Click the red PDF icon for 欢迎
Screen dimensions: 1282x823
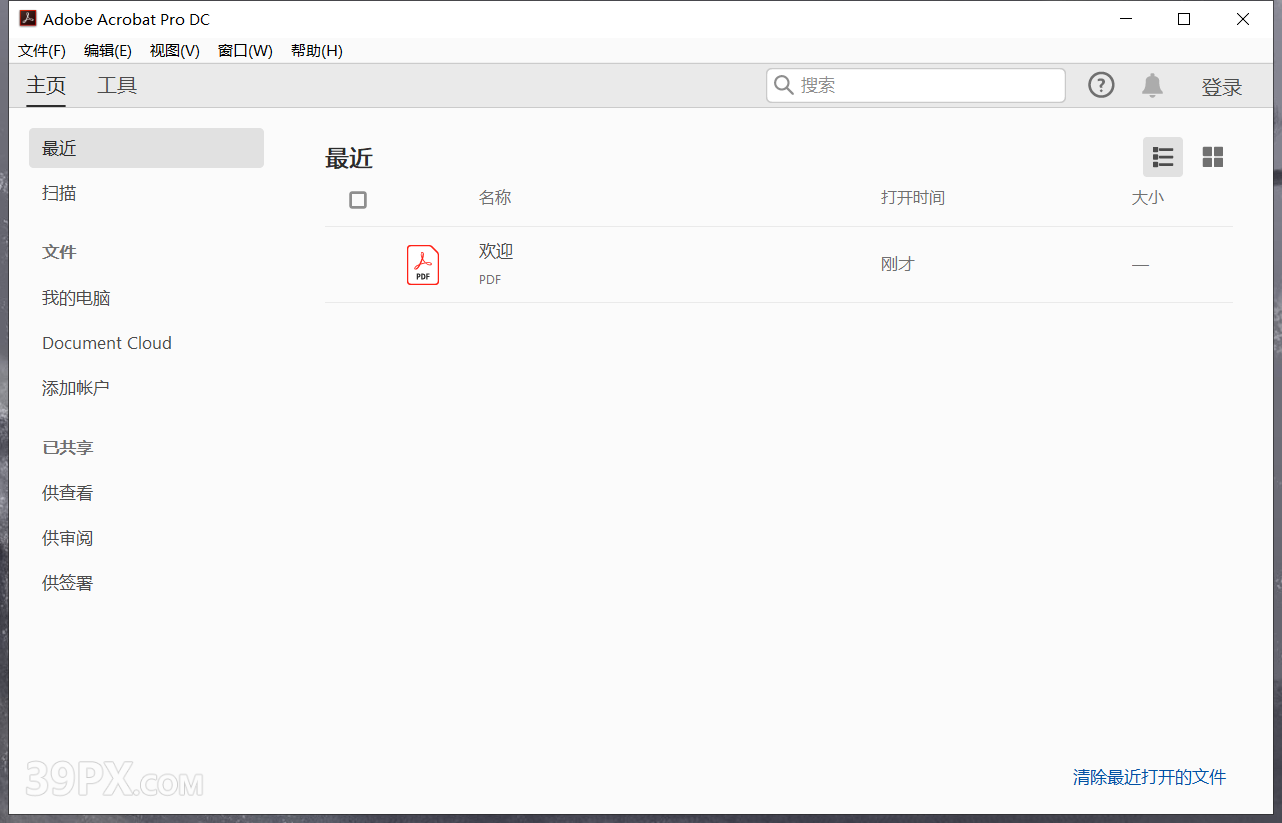[x=423, y=265]
